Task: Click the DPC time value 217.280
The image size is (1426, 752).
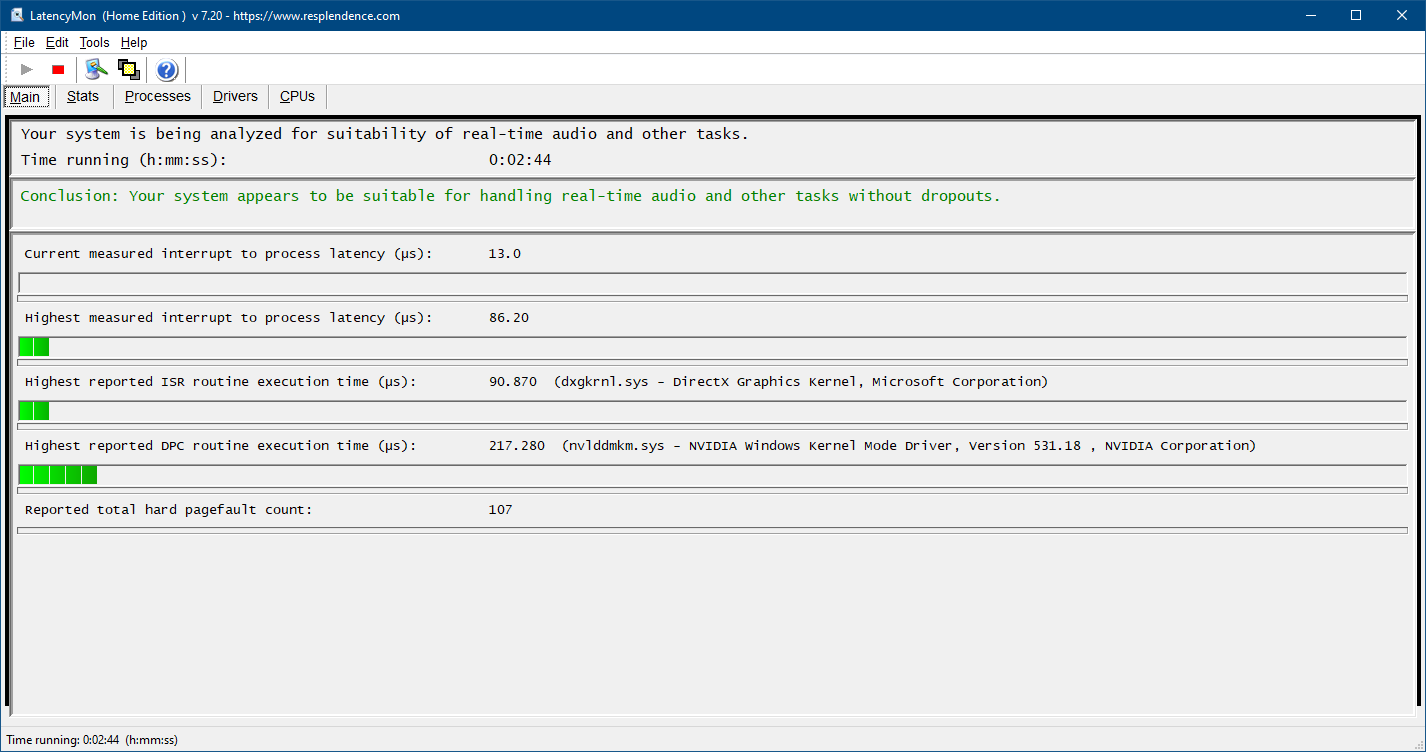Action: pos(517,446)
